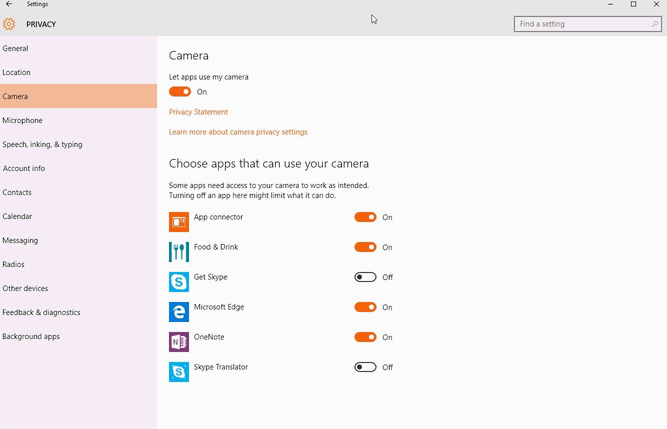The height and width of the screenshot is (429, 667).
Task: Click the Privacy gear icon
Action: pos(9,24)
